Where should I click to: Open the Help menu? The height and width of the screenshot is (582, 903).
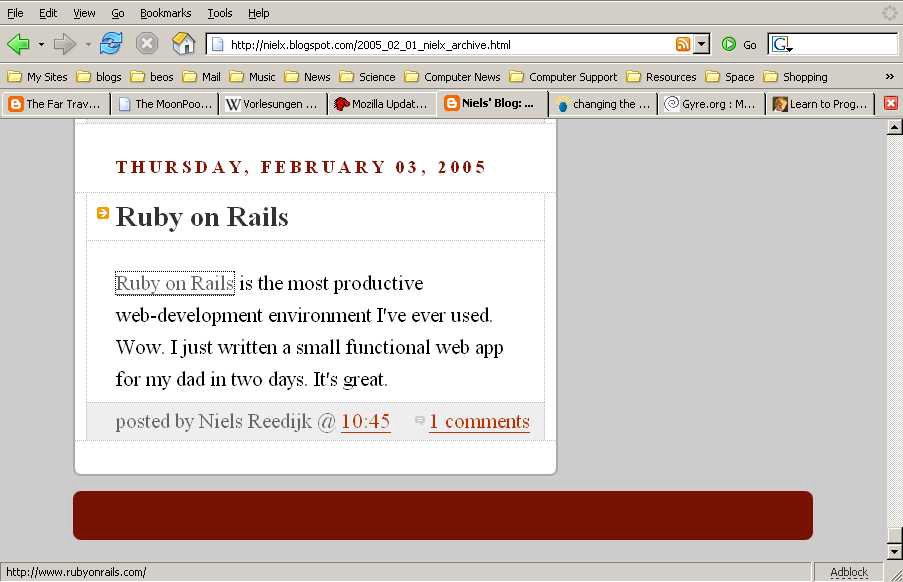click(x=259, y=13)
